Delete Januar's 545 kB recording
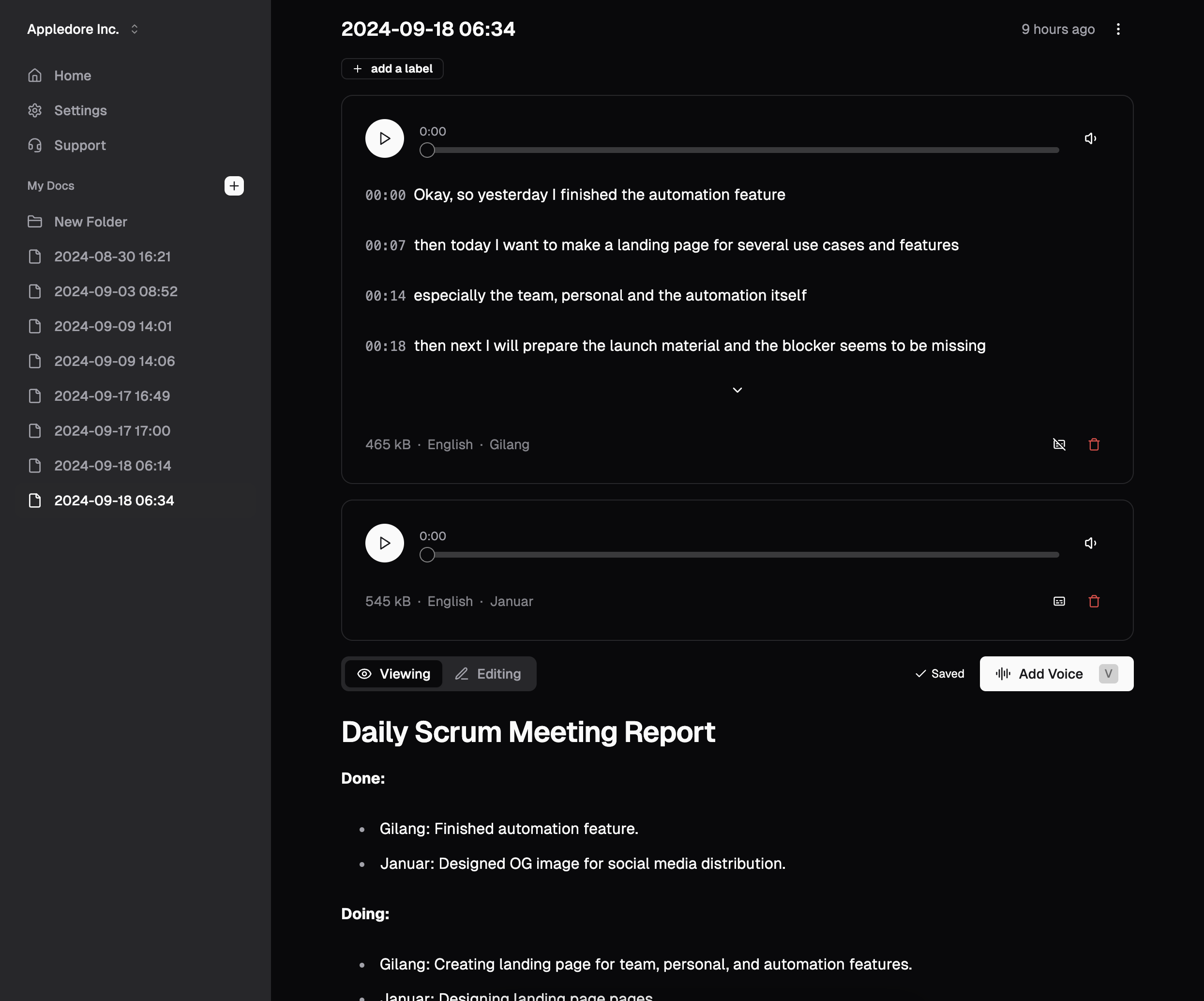This screenshot has height=1001, width=1204. coord(1093,601)
